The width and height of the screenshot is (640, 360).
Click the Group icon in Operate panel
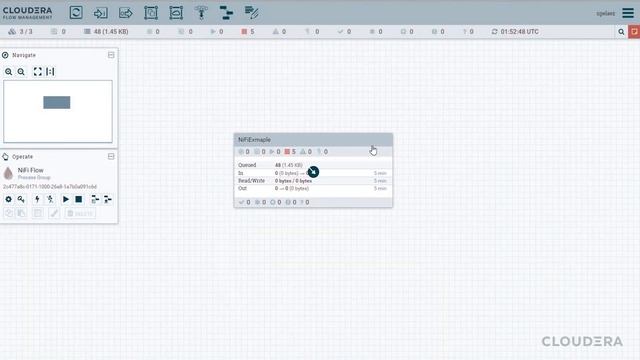37,213
